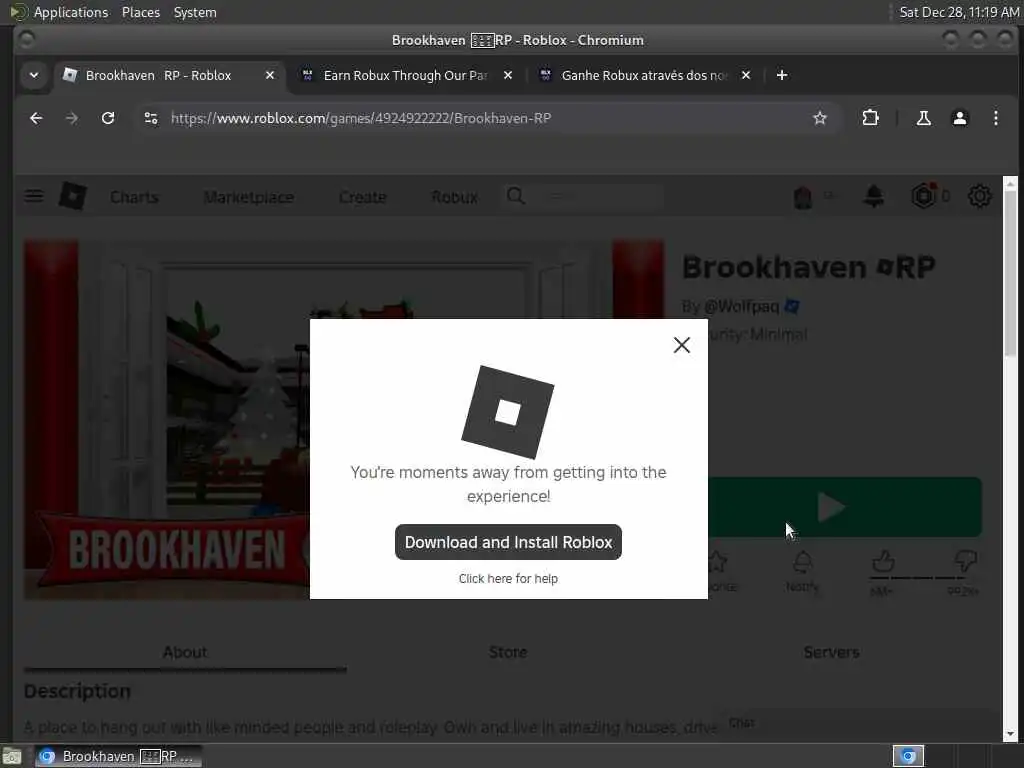This screenshot has width=1024, height=768.
Task: Click the Roblox avatar profile icon
Action: click(x=803, y=197)
